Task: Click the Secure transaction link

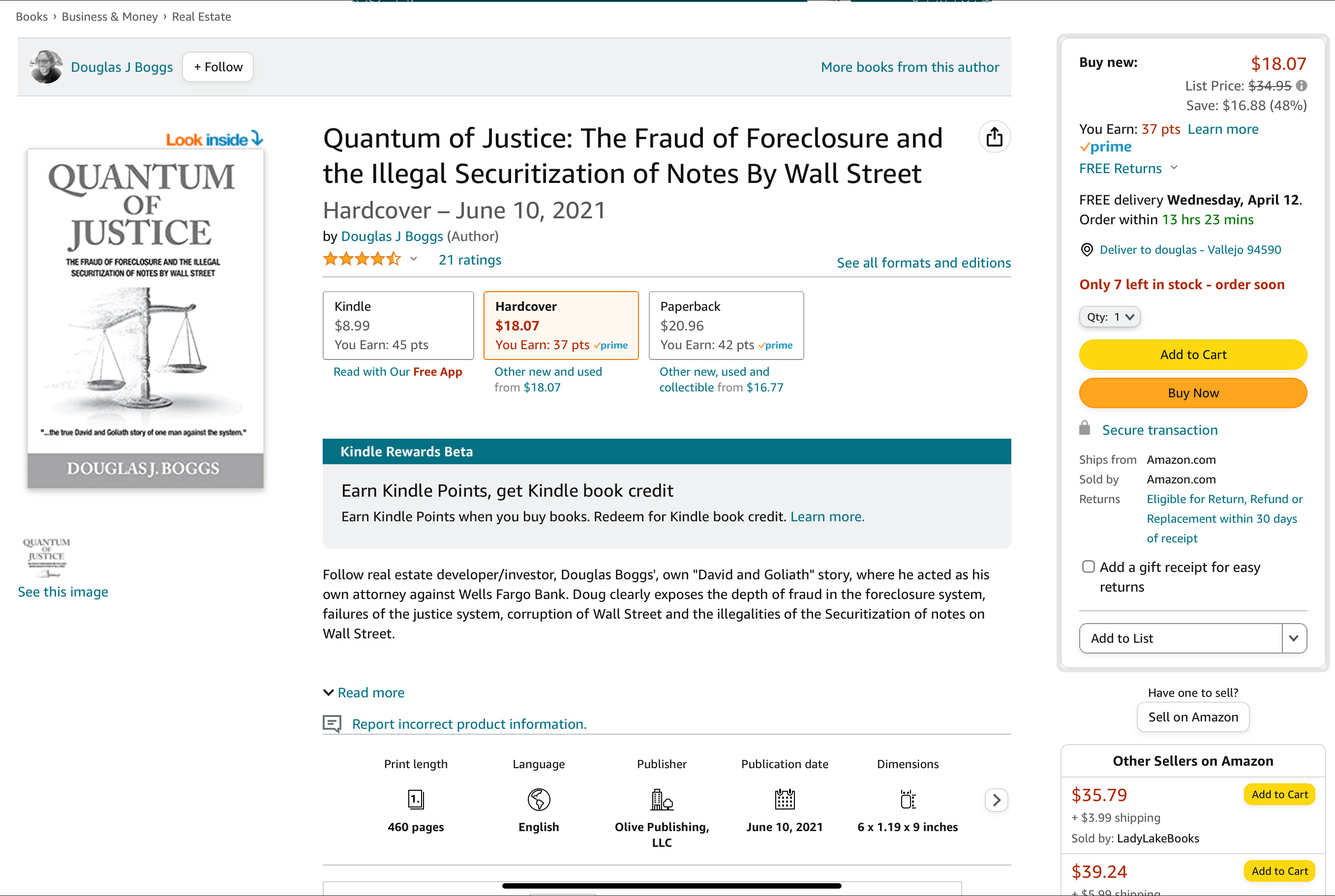Action: (x=1159, y=430)
